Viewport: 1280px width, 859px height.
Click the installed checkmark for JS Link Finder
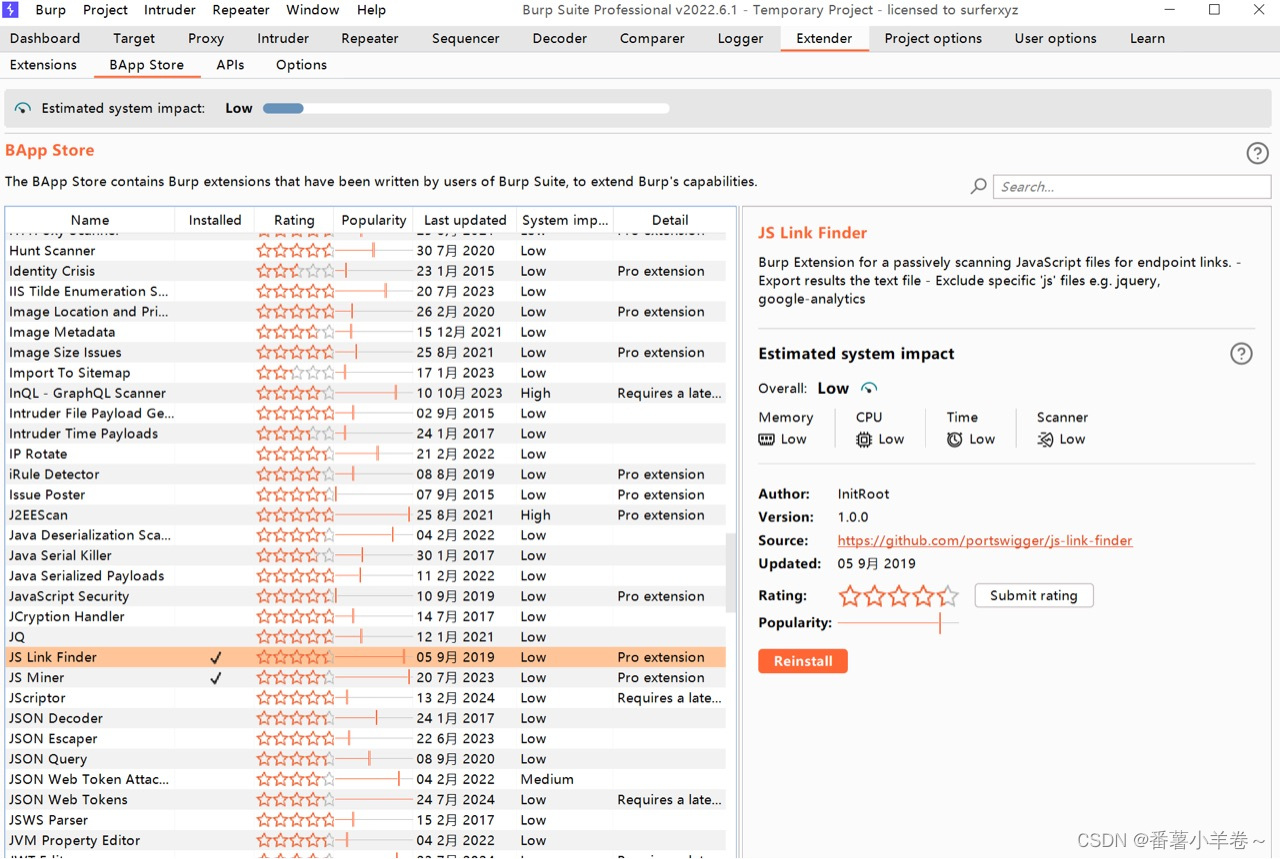[x=215, y=657]
